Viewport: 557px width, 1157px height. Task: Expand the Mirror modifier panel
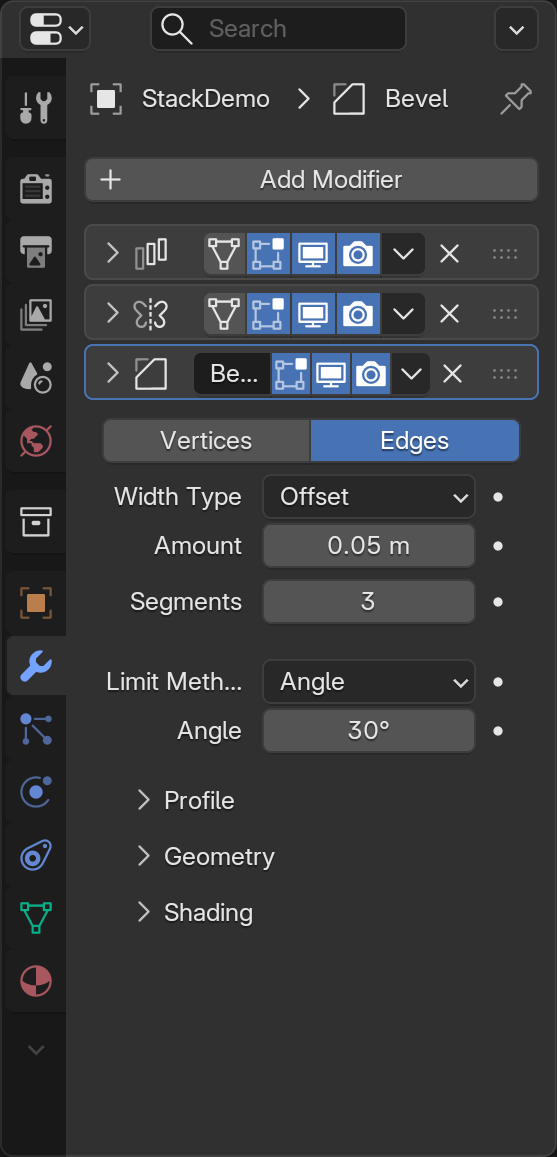click(112, 313)
